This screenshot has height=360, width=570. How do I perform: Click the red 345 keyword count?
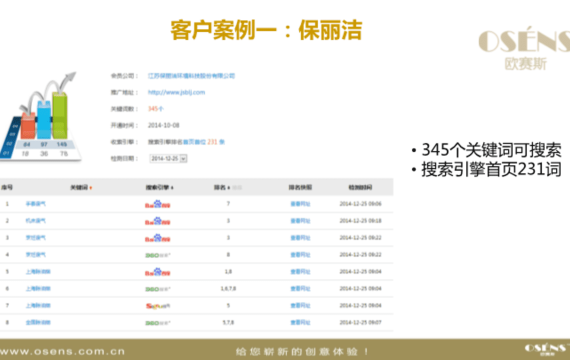tap(153, 109)
